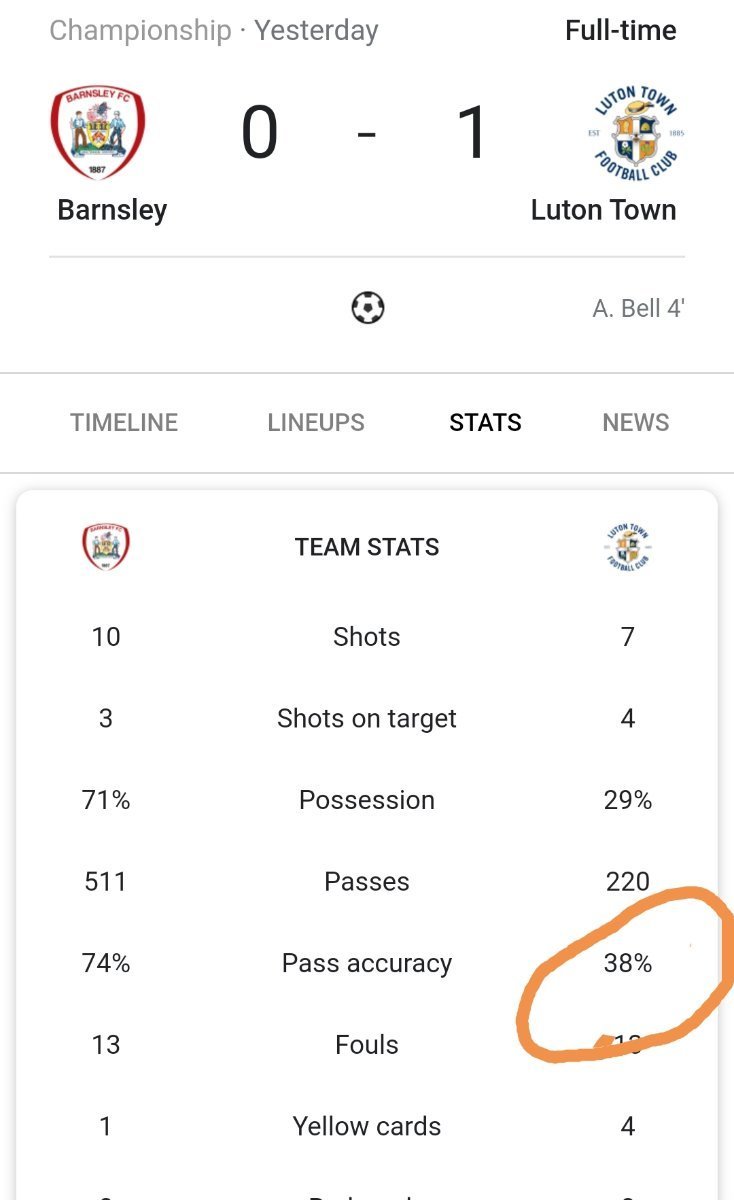Viewport: 734px width, 1200px height.
Task: Click the circled 38% pass accuracy value
Action: (x=628, y=963)
